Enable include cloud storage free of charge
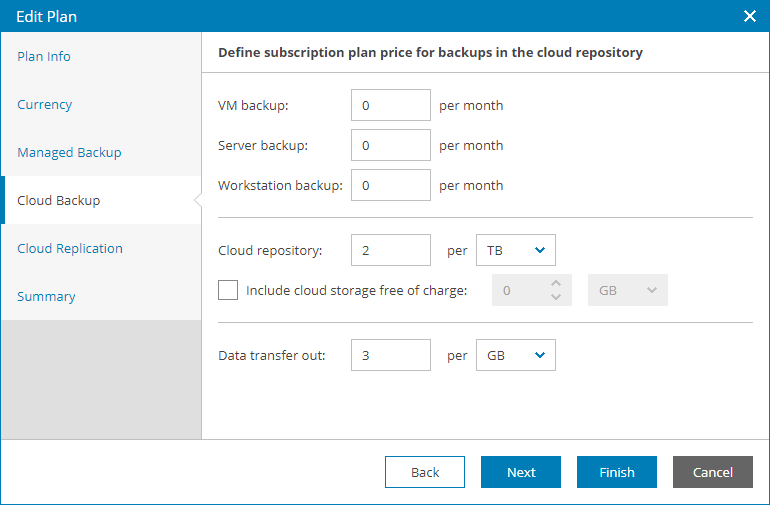Image resolution: width=770 pixels, height=505 pixels. pyautogui.click(x=228, y=290)
